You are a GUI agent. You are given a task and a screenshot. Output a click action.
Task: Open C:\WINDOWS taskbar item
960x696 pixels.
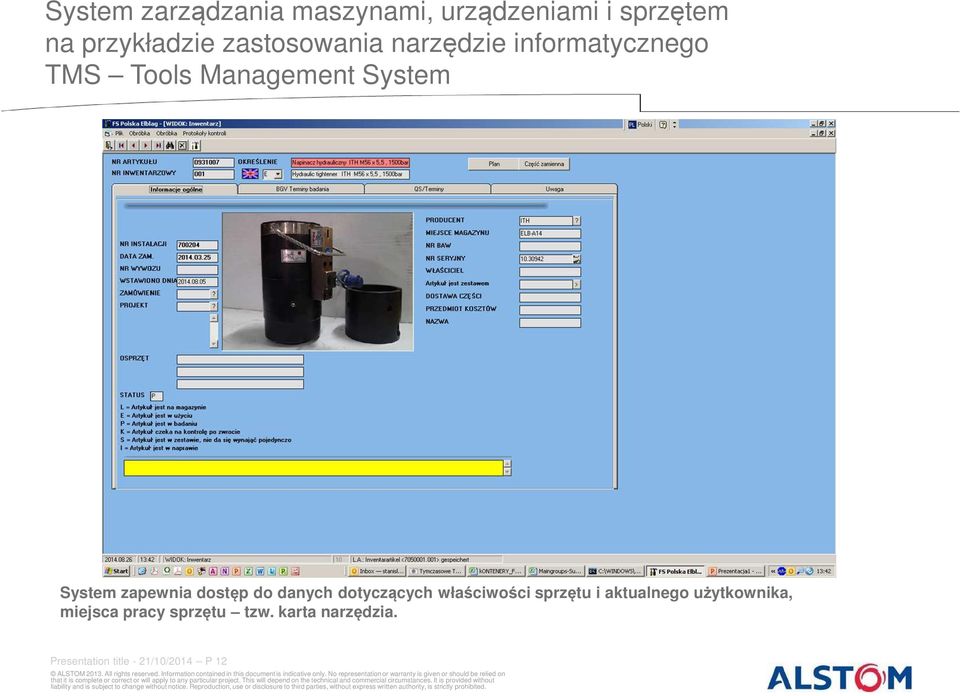(x=615, y=571)
